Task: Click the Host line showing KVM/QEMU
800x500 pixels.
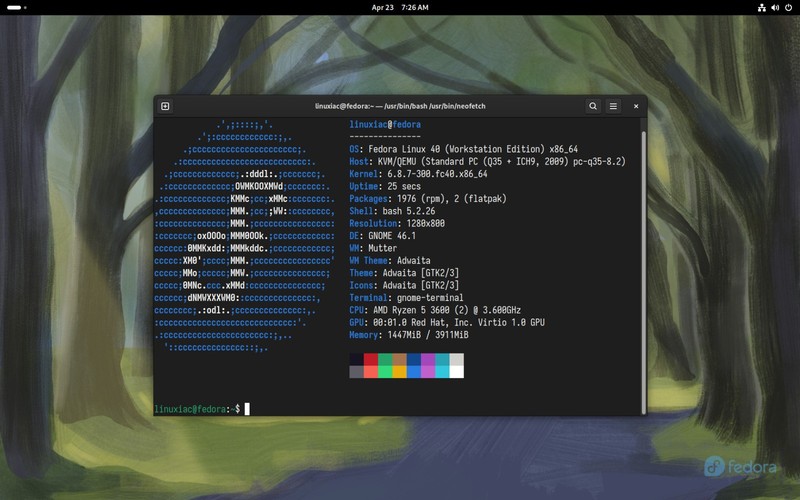Action: tap(487, 162)
